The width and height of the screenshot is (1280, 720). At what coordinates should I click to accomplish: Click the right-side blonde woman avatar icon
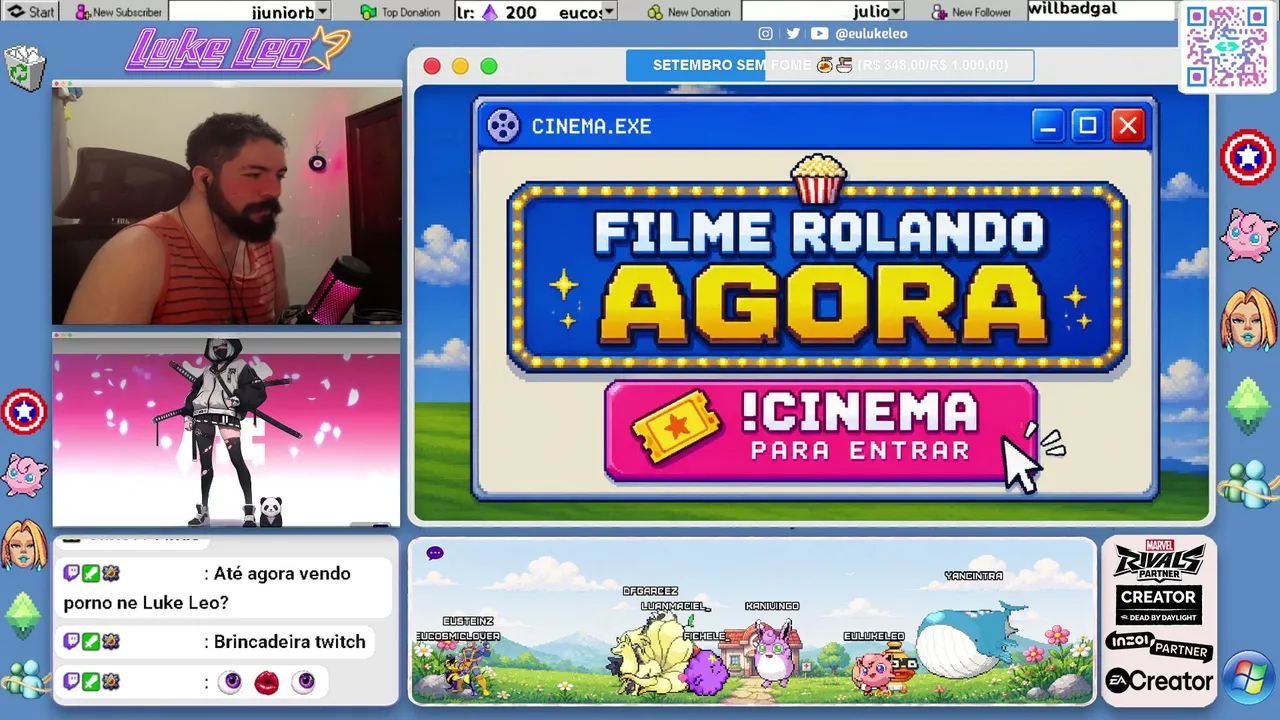point(1249,318)
